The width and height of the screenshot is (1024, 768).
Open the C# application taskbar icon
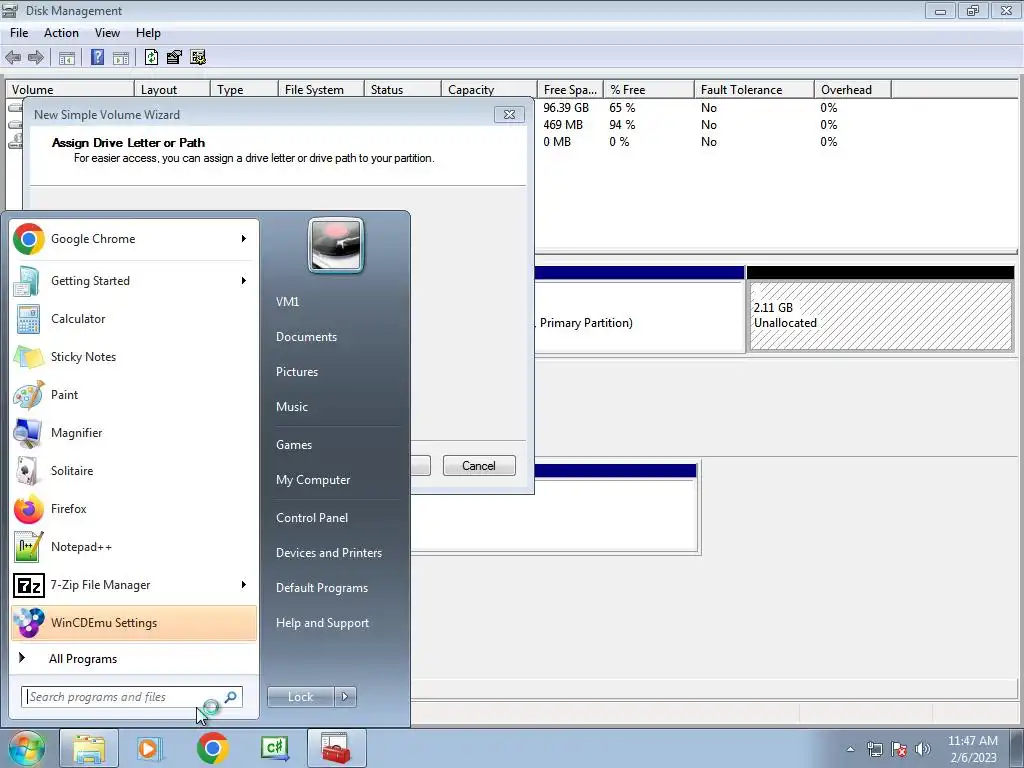274,748
